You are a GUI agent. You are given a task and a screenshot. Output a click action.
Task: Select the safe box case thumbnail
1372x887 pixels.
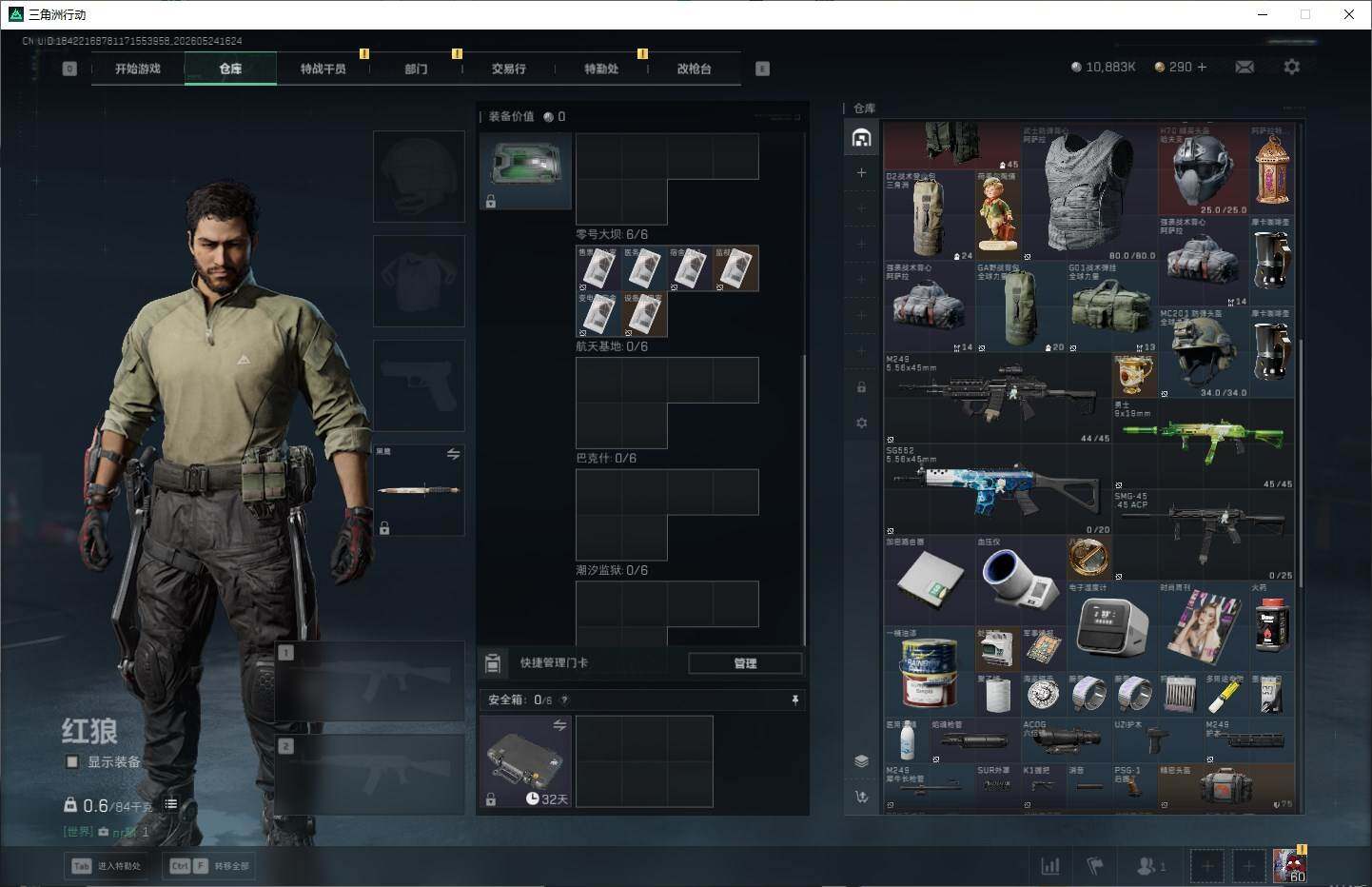click(x=525, y=761)
